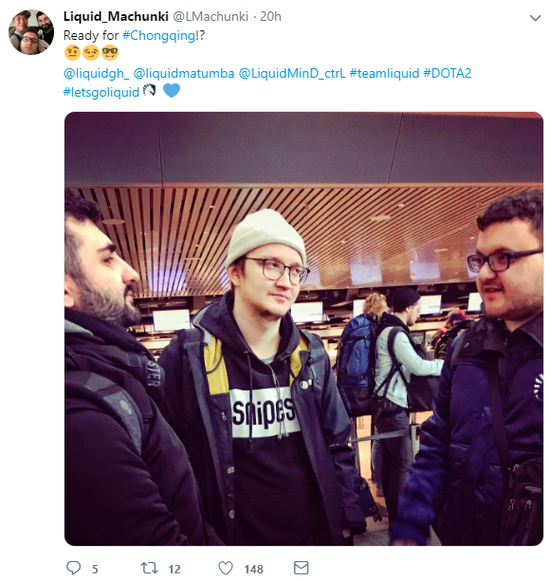The height and width of the screenshot is (581, 550).
Task: Send tweet via direct message envelope icon
Action: (301, 568)
